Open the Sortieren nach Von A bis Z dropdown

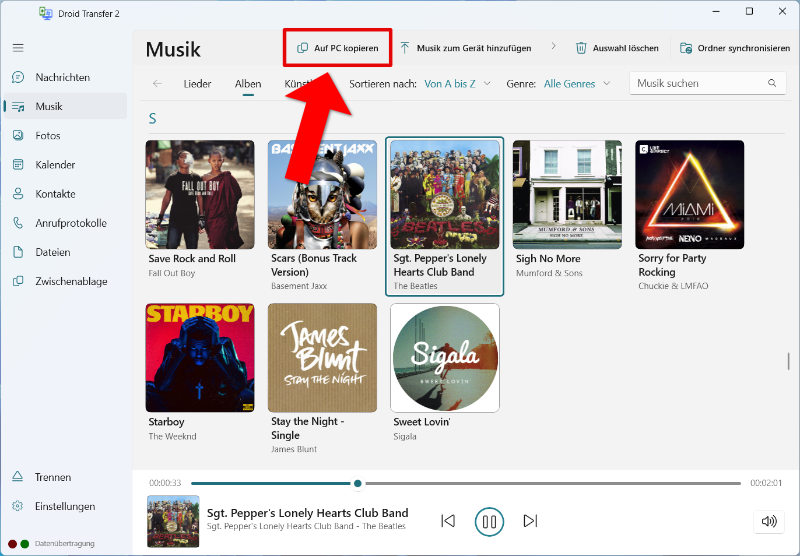[x=458, y=84]
